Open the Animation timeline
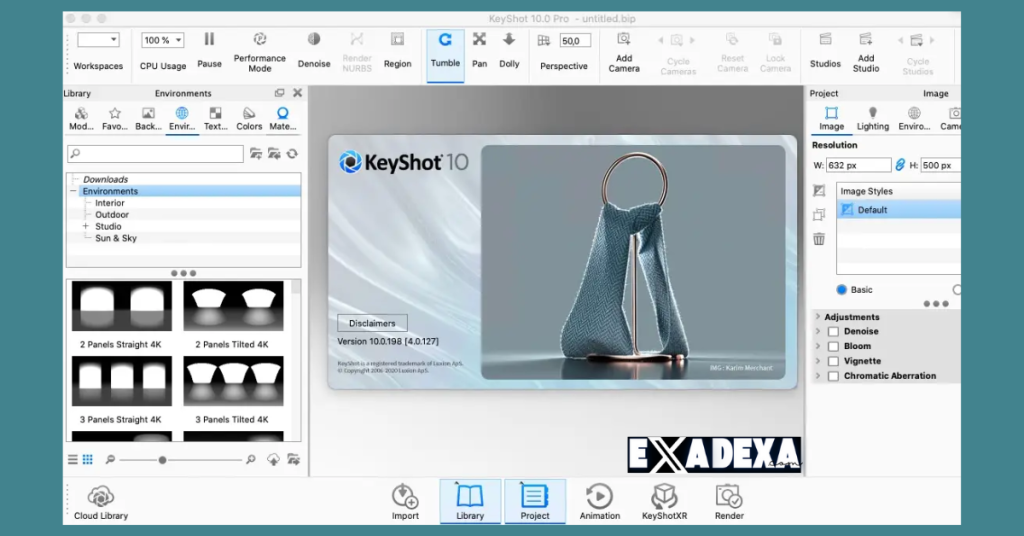1024x536 pixels. tap(600, 502)
